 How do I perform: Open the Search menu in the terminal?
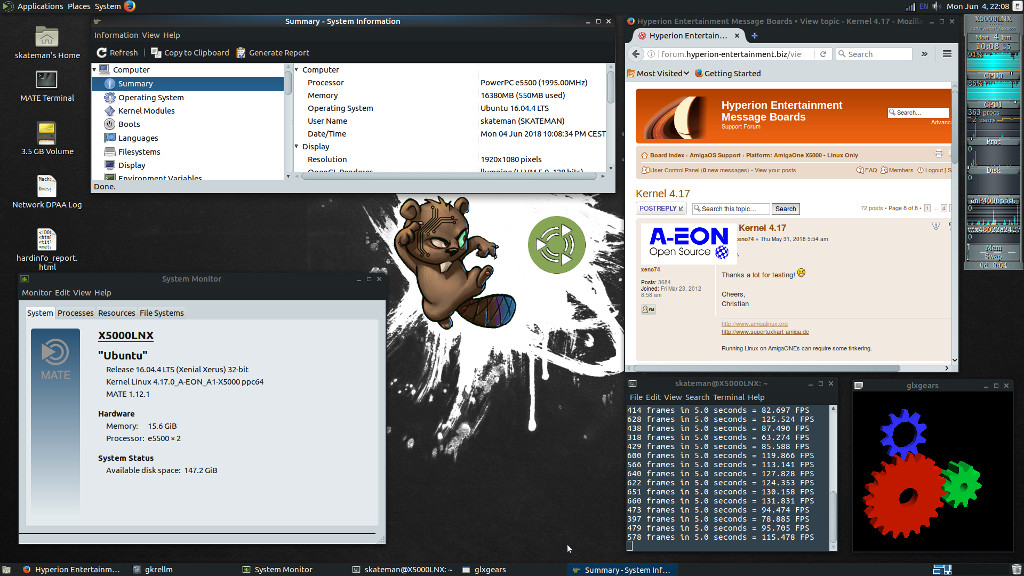(x=697, y=397)
